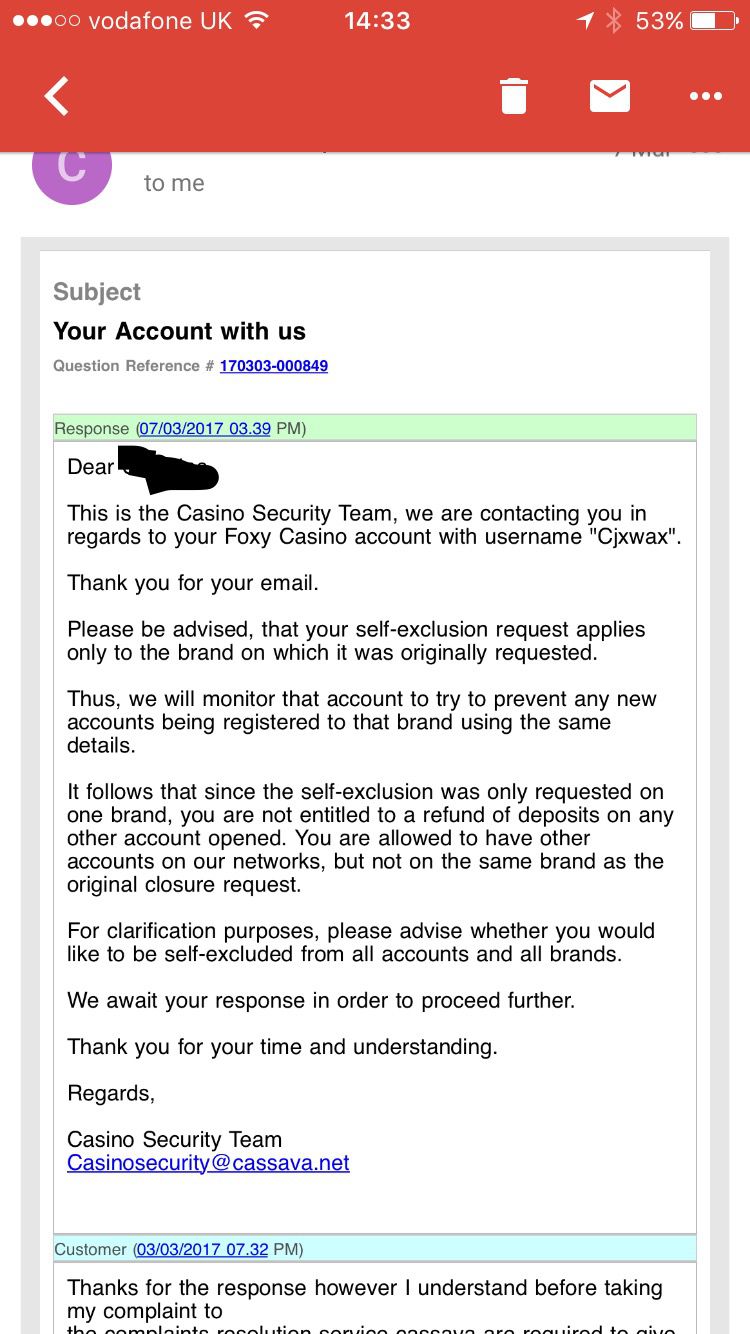Tap the Bluetooth icon in status bar
Image resolution: width=750 pixels, height=1334 pixels.
pyautogui.click(x=614, y=21)
